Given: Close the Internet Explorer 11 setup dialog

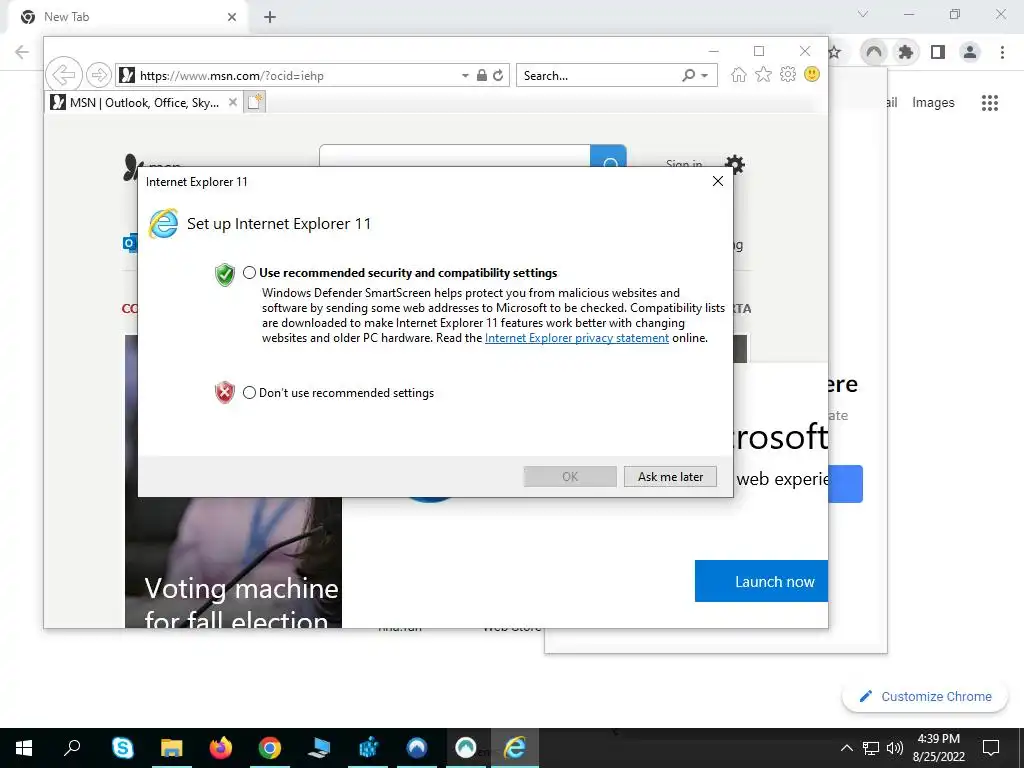Looking at the screenshot, I should (x=718, y=181).
